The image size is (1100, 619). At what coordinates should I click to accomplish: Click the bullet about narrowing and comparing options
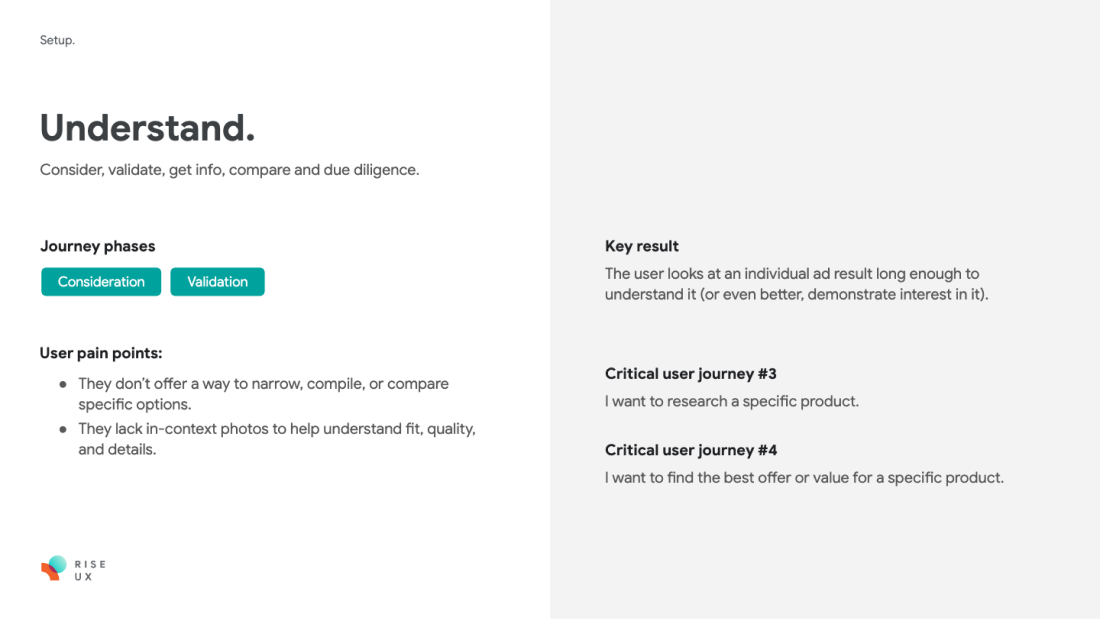click(263, 394)
